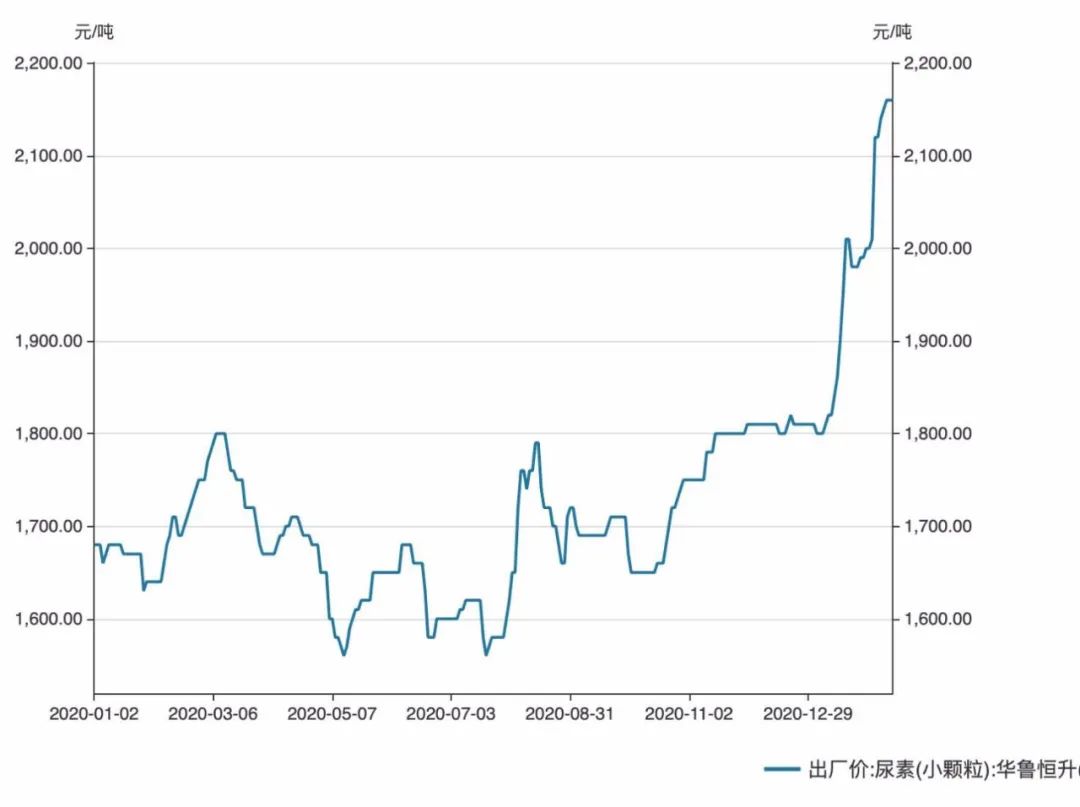1080x807 pixels.
Task: Select the 2020-11-02 date tick label
Action: (689, 714)
